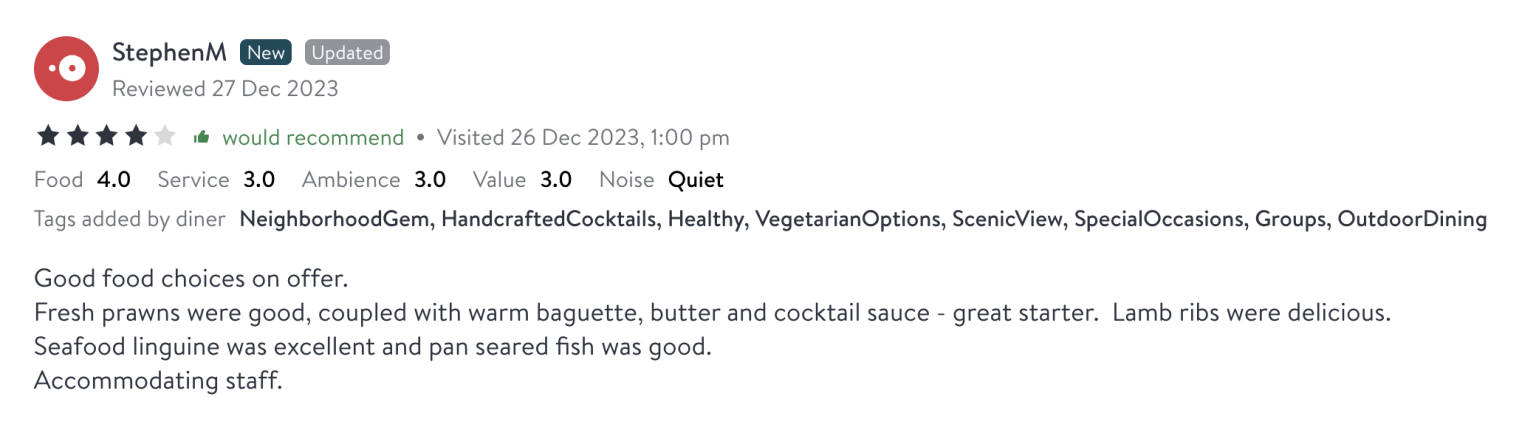Open the StephenM reviewer name

pyautogui.click(x=169, y=53)
